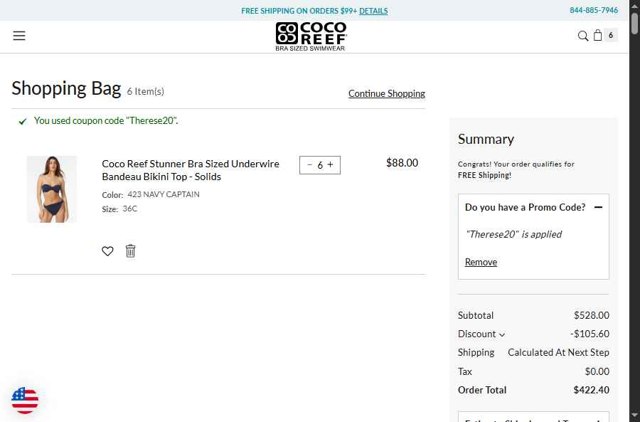Click the Shopping Bag heading
Screen dimensions: 640x422
66,89
